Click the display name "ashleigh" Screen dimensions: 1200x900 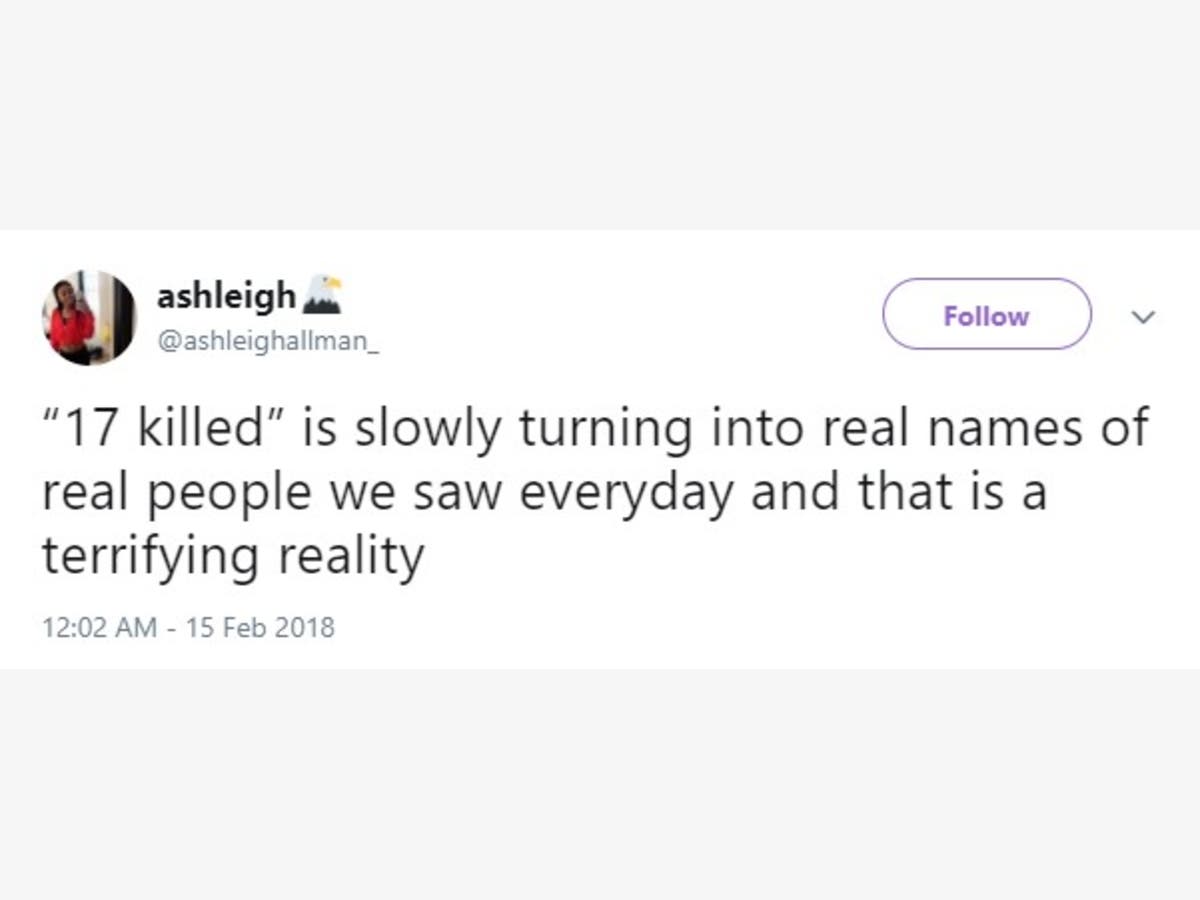226,295
